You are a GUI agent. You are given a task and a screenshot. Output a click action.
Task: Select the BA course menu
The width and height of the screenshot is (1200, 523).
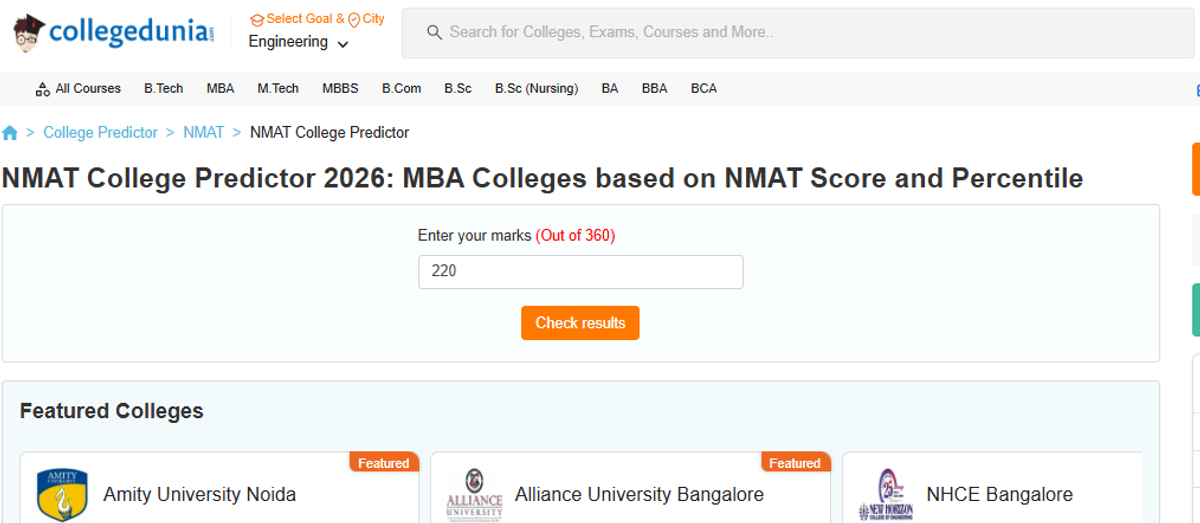[x=610, y=89]
